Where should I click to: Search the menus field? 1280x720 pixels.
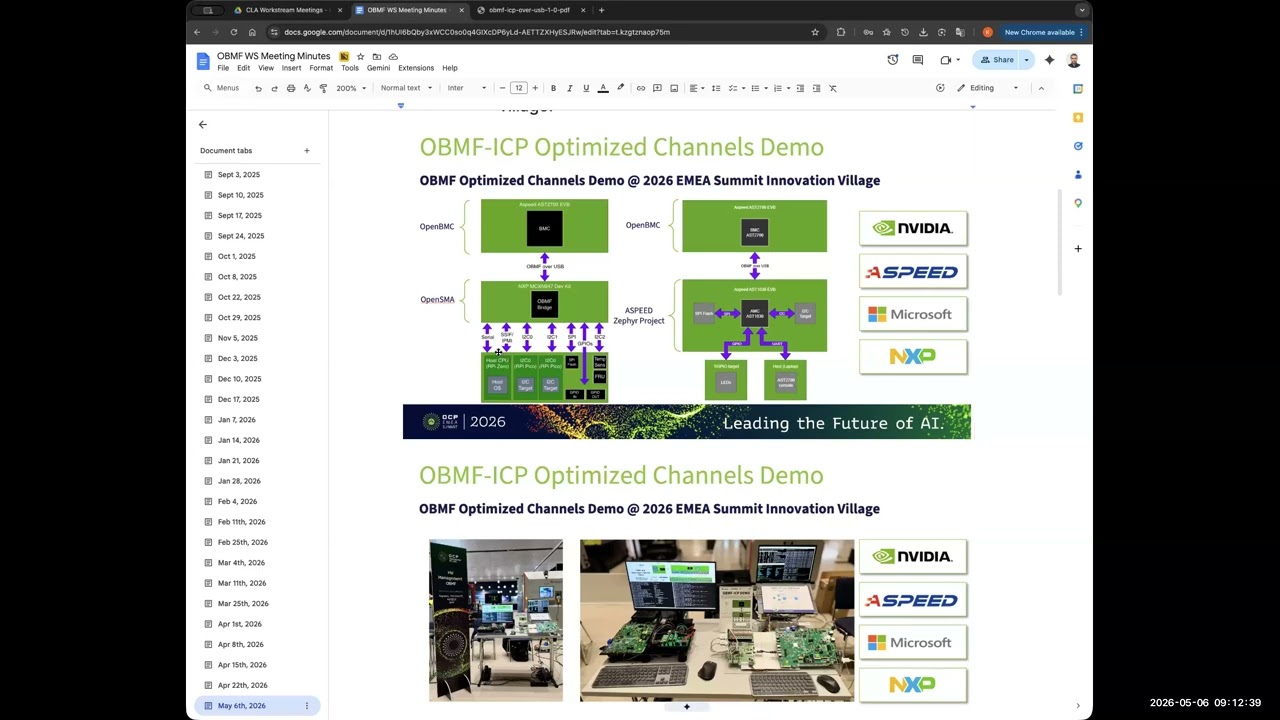[x=222, y=88]
